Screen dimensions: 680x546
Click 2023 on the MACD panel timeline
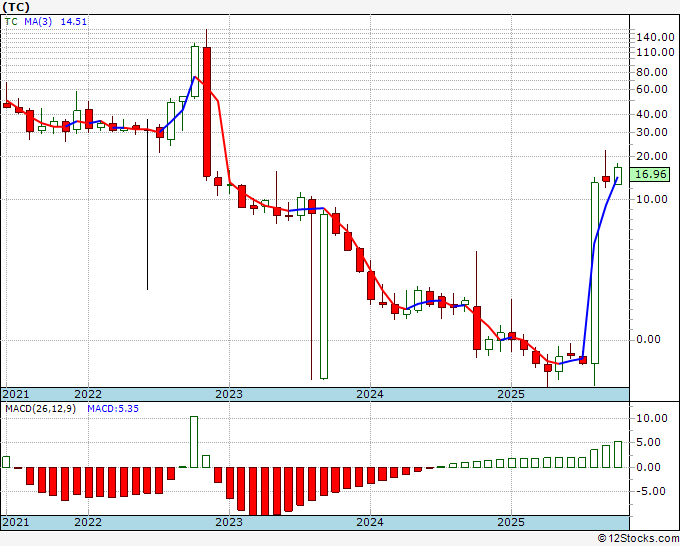point(229,522)
